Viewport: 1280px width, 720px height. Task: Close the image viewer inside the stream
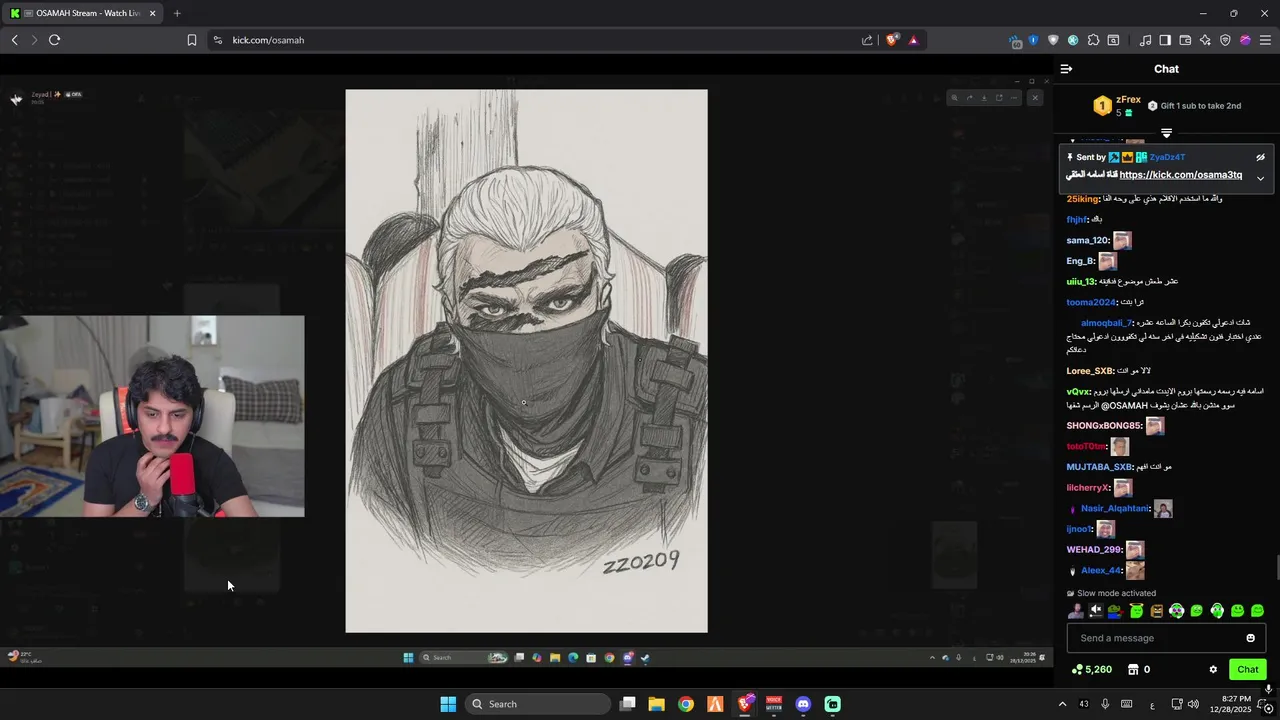(x=1035, y=97)
